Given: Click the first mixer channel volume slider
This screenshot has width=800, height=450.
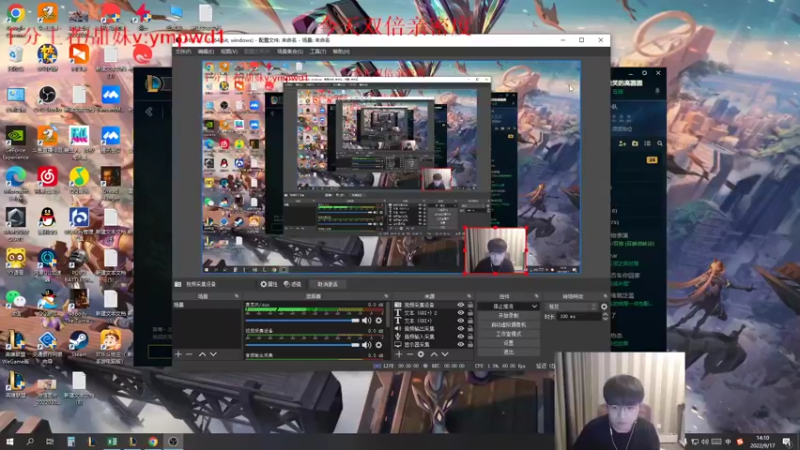Looking at the screenshot, I should coord(303,320).
